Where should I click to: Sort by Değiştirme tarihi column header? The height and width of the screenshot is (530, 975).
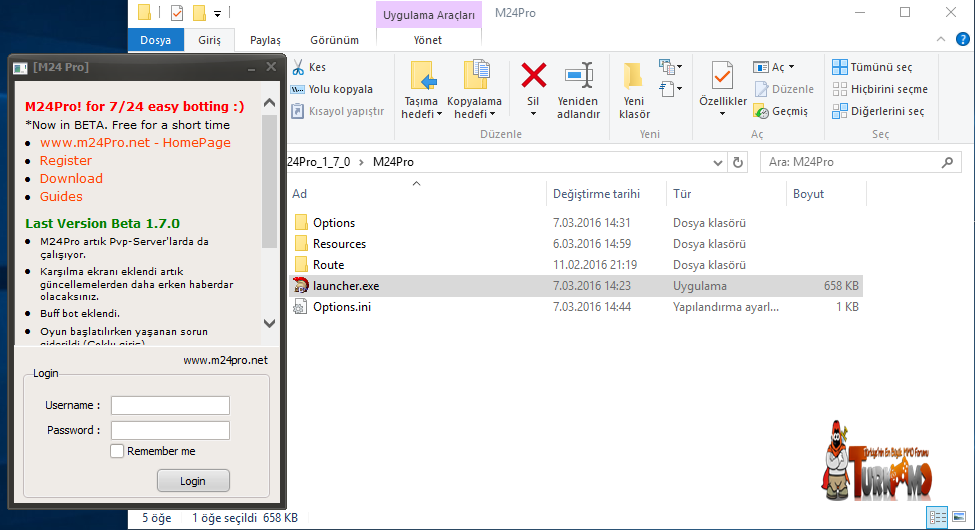coord(606,193)
